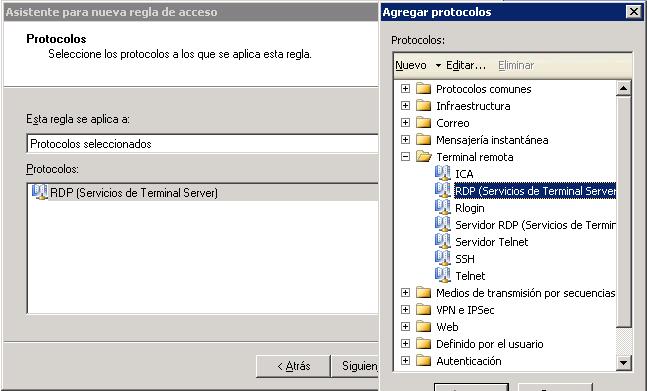The image size is (647, 391).
Task: Click the scroll down arrow in protocols tree
Action: click(x=623, y=363)
